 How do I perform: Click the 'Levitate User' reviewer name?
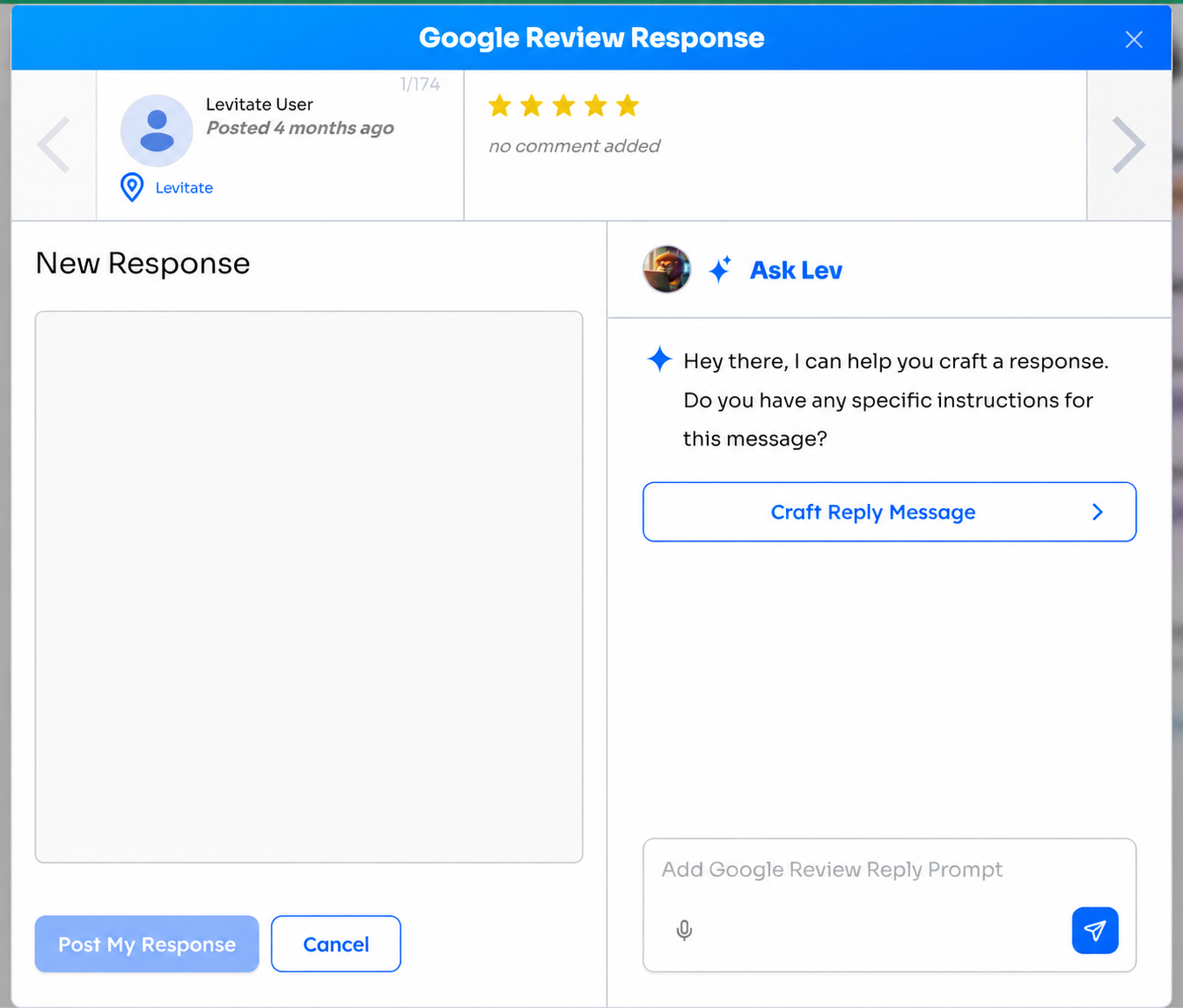tap(259, 104)
